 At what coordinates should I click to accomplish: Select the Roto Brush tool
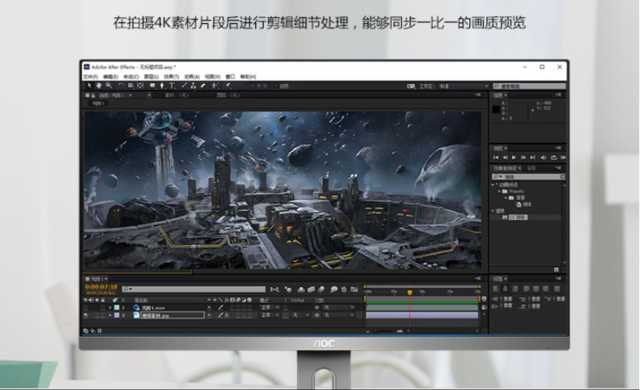[215, 86]
